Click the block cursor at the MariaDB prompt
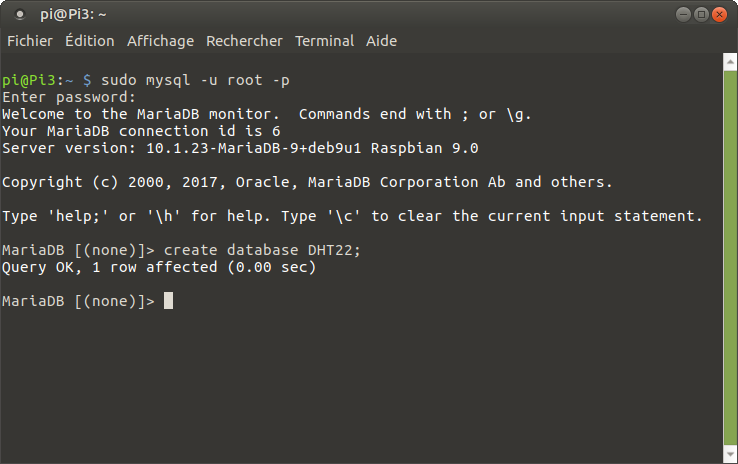 [168, 301]
